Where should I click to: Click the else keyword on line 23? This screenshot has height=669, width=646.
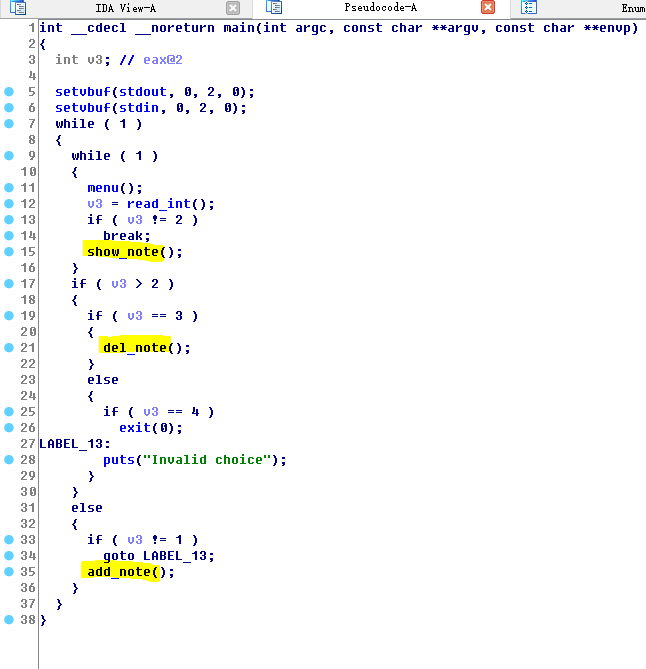[103, 380]
